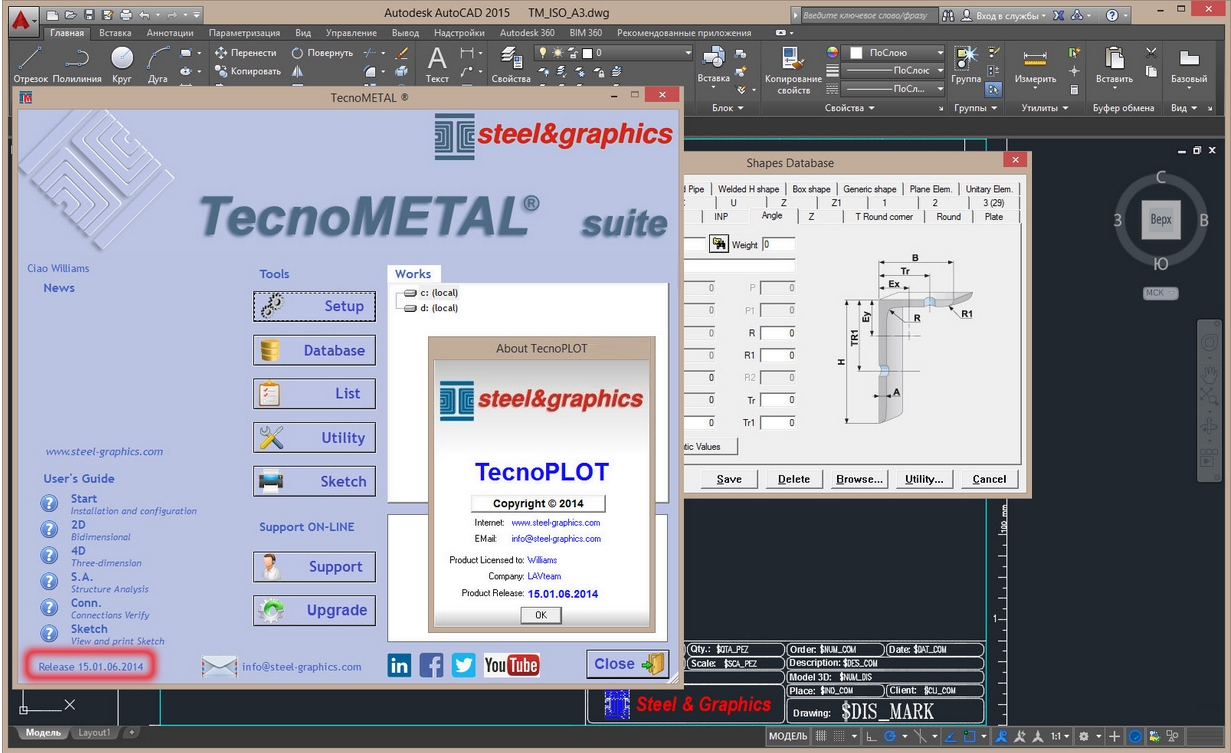
Task: Select the Дуга arc tool
Action: pyautogui.click(x=158, y=64)
